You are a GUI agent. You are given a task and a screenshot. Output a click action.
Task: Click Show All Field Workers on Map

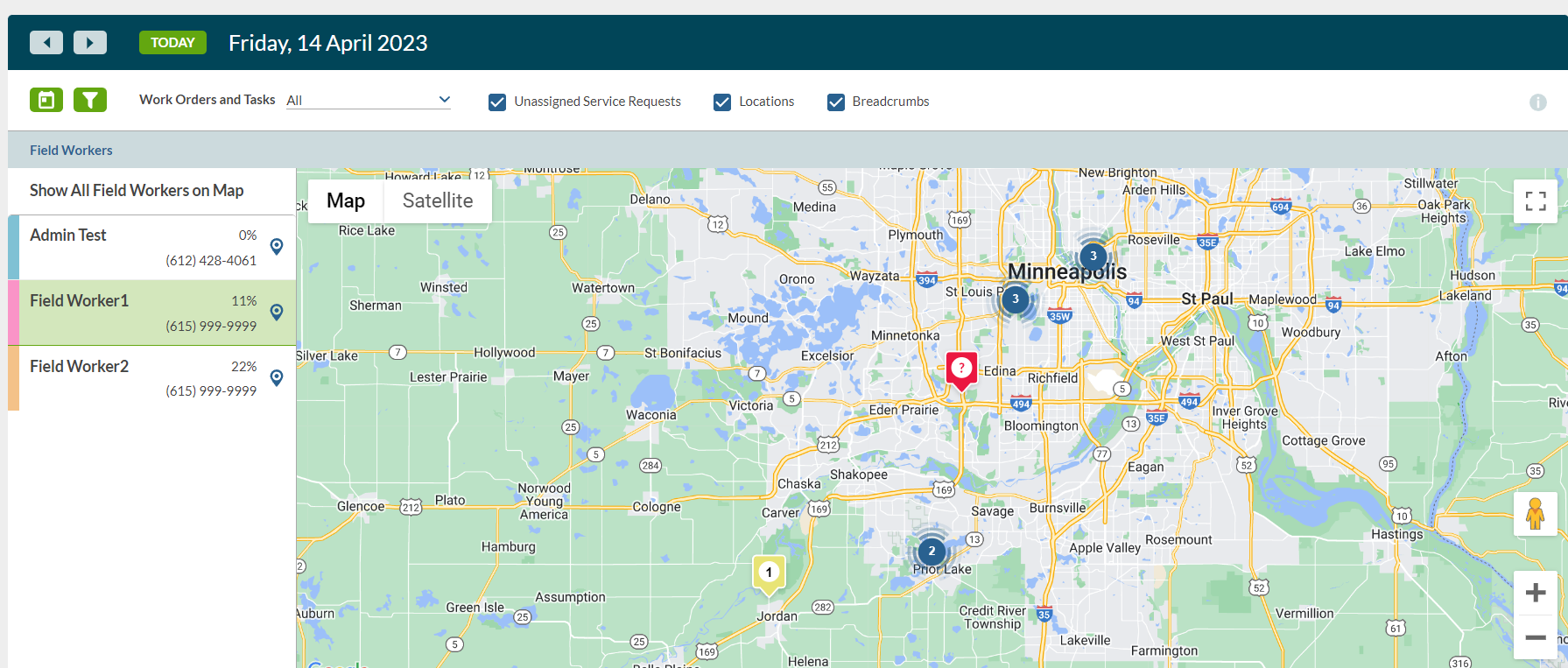(x=137, y=191)
